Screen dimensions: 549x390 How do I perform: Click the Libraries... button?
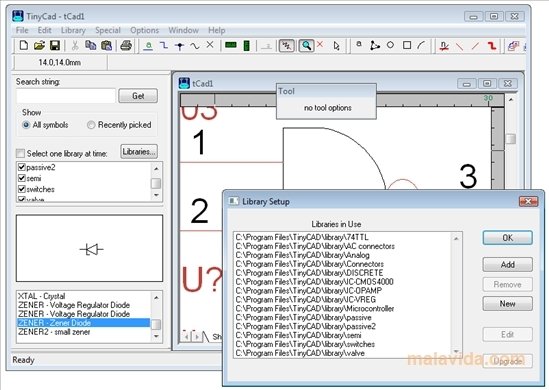point(139,152)
